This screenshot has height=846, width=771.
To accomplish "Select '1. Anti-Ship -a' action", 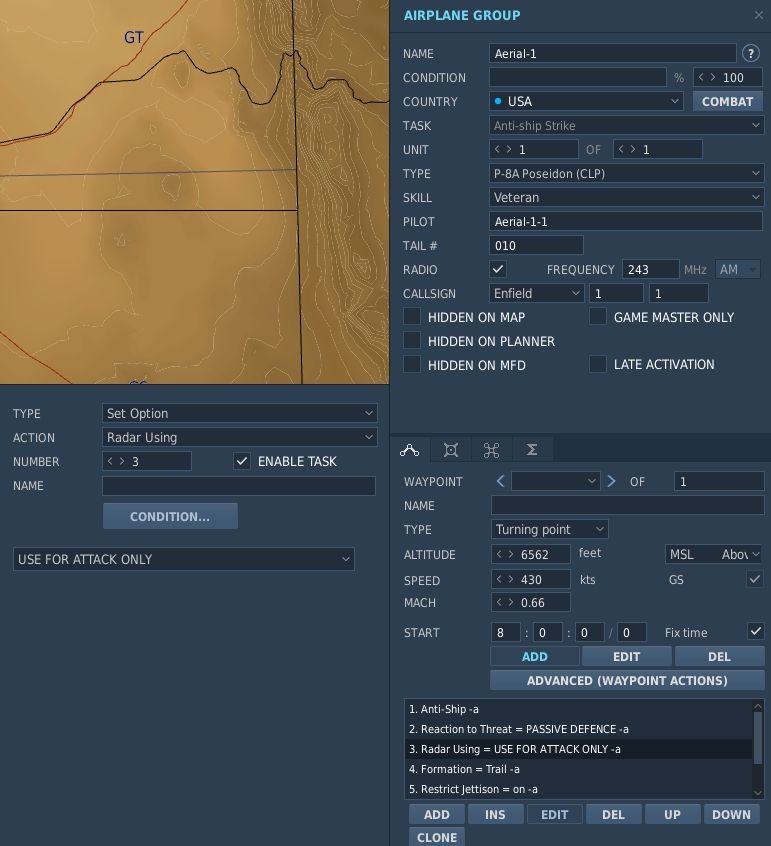I will (x=578, y=709).
